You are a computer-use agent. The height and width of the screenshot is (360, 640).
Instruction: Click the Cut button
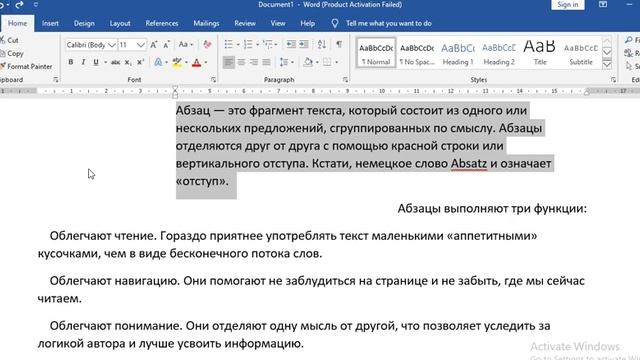9,40
